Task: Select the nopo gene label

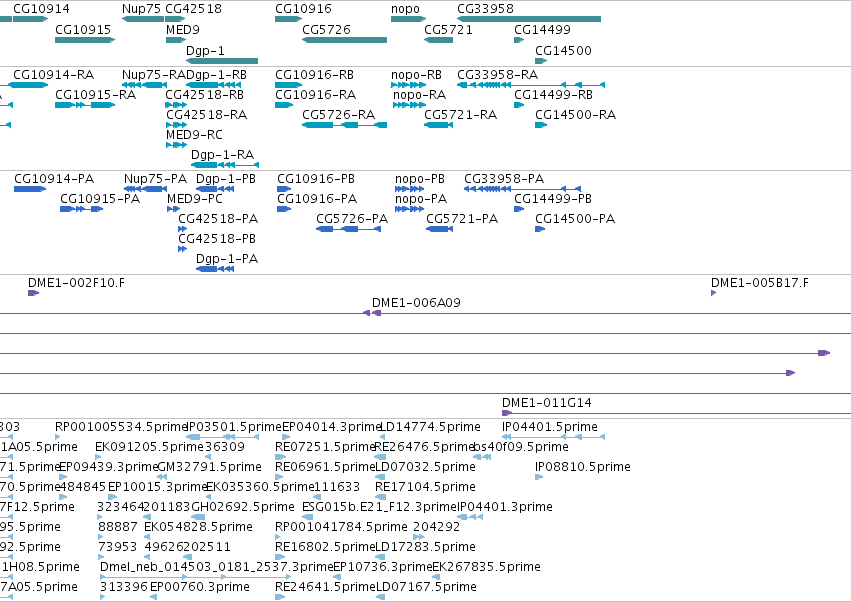Action: (405, 9)
